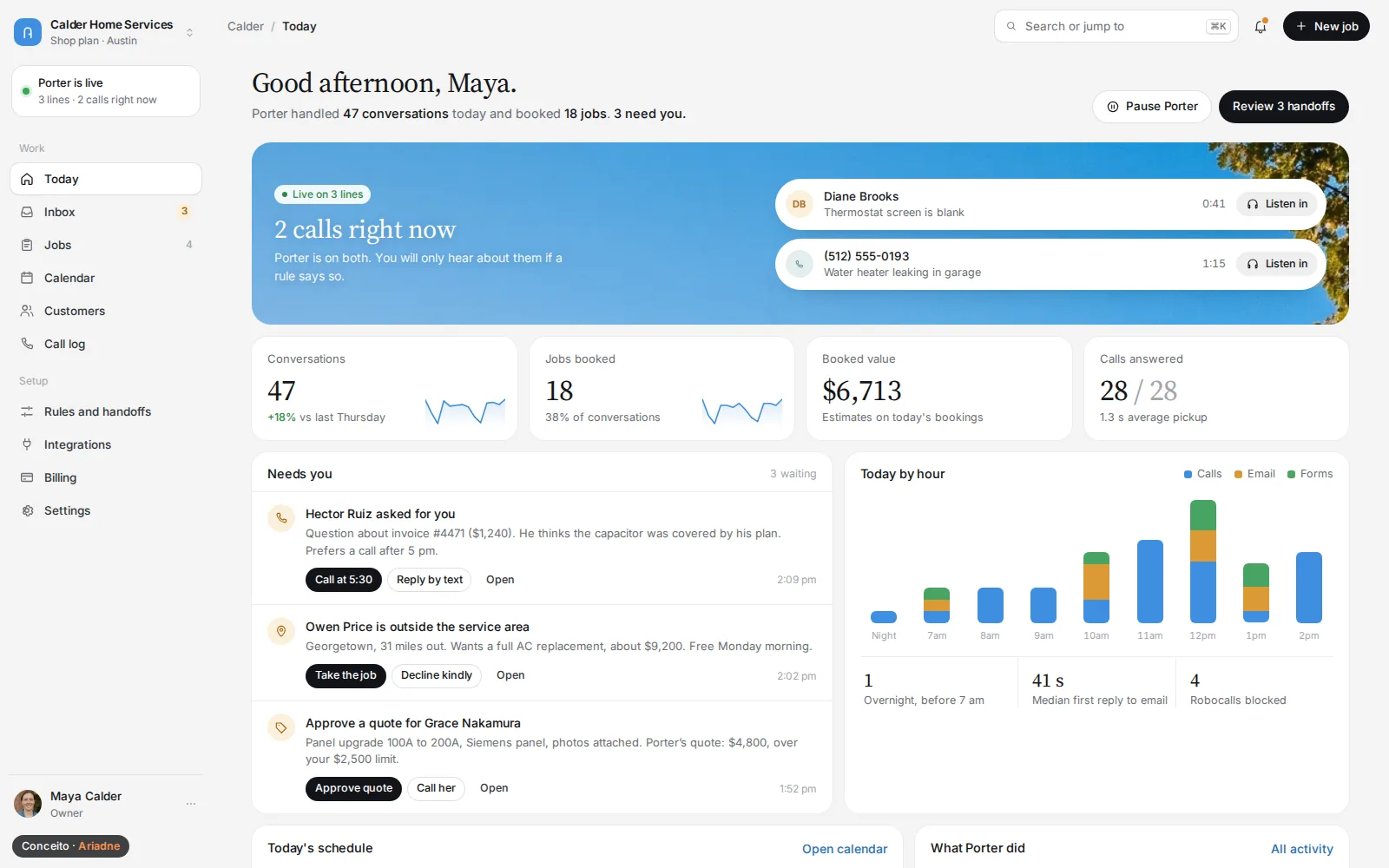Approve quote for Grace Nakamura
Image resolution: width=1389 pixels, height=868 pixels.
coord(353,788)
